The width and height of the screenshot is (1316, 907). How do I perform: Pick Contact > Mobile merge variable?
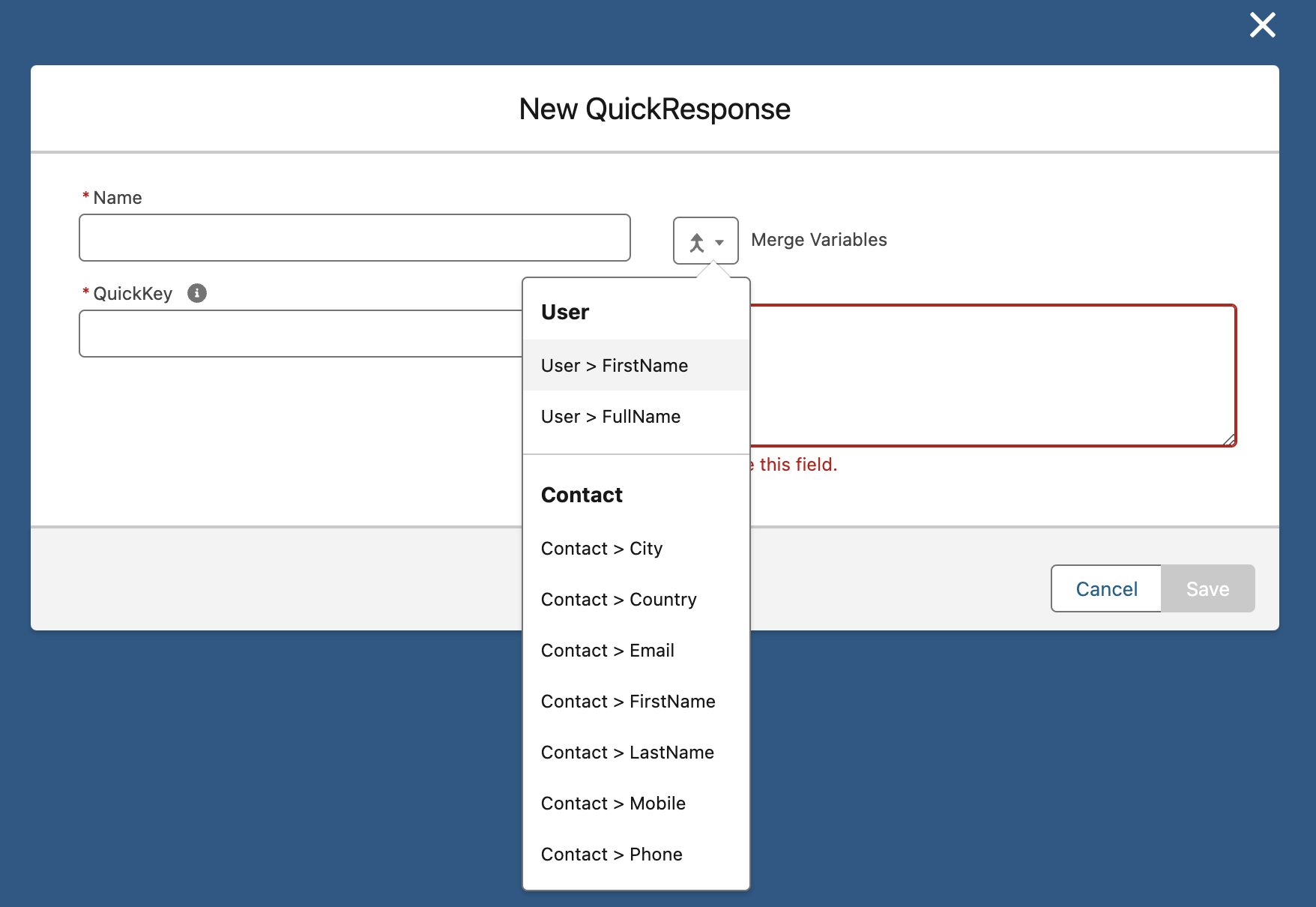click(636, 803)
